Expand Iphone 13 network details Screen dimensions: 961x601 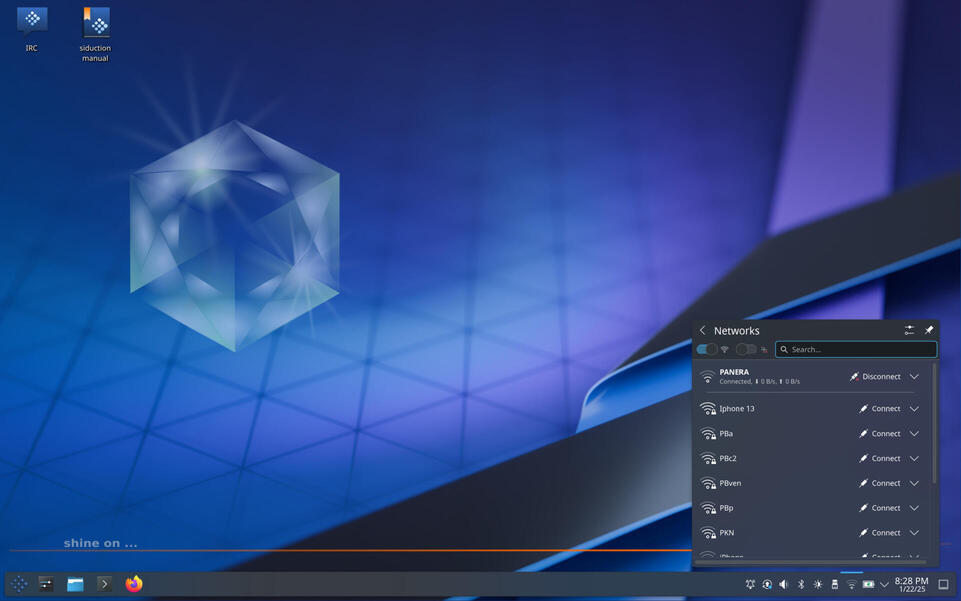[x=914, y=409]
